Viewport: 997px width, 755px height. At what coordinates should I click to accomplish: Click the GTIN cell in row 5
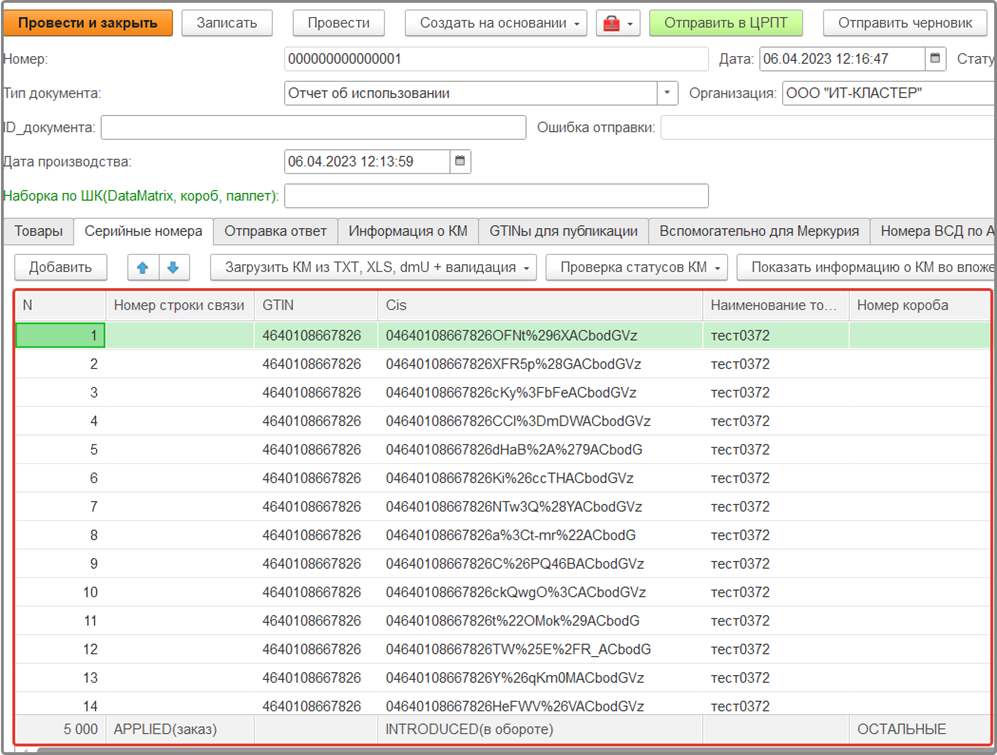pyautogui.click(x=316, y=450)
